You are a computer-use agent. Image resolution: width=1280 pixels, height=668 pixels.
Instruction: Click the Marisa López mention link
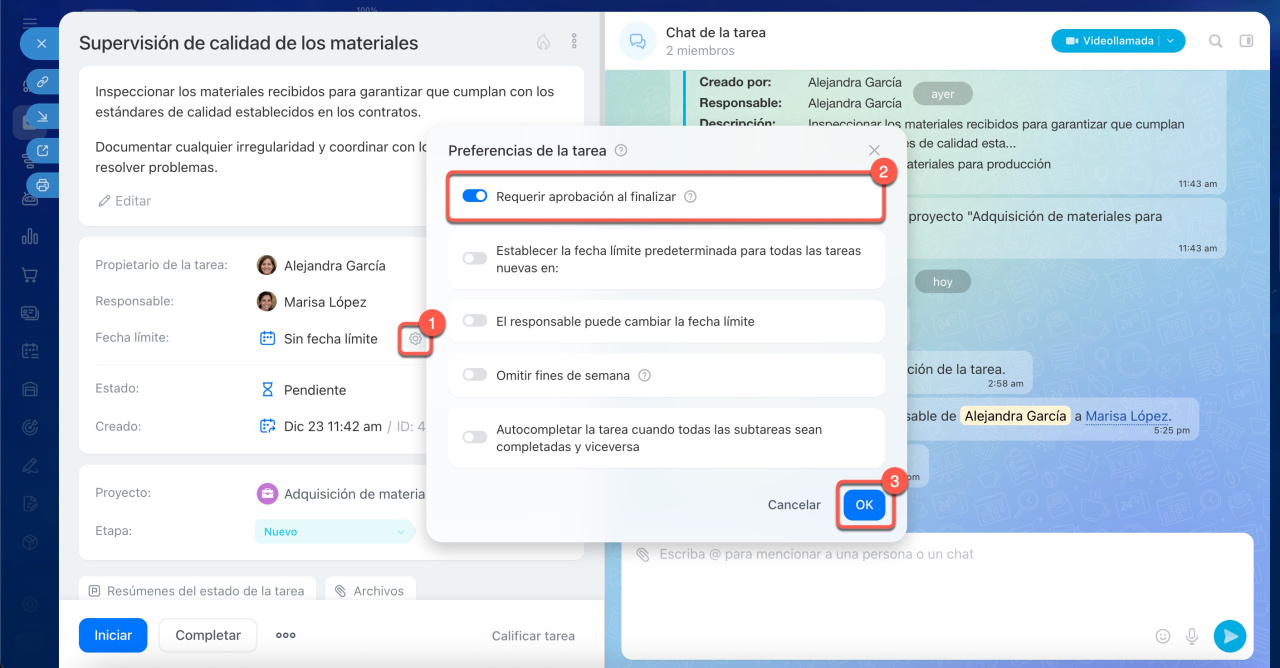point(1127,416)
